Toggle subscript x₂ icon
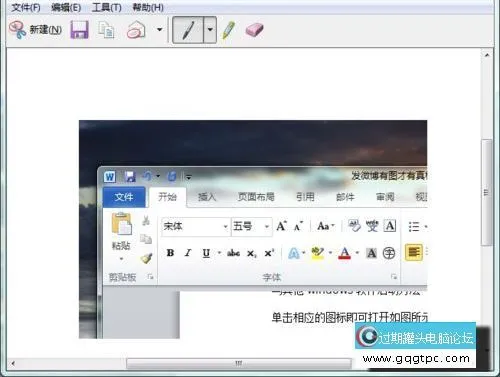The width and height of the screenshot is (500, 377). [x=252, y=254]
